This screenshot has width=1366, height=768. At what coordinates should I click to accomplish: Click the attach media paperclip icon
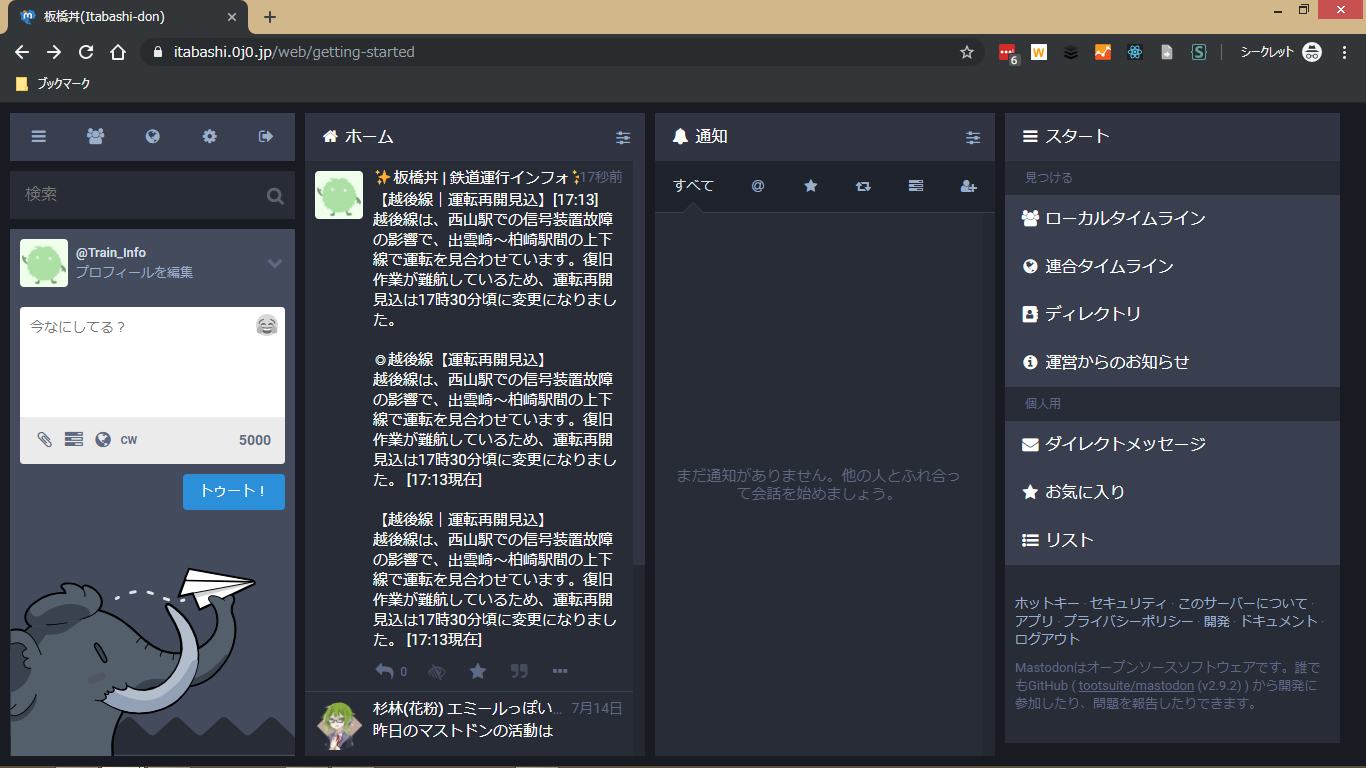pyautogui.click(x=44, y=440)
